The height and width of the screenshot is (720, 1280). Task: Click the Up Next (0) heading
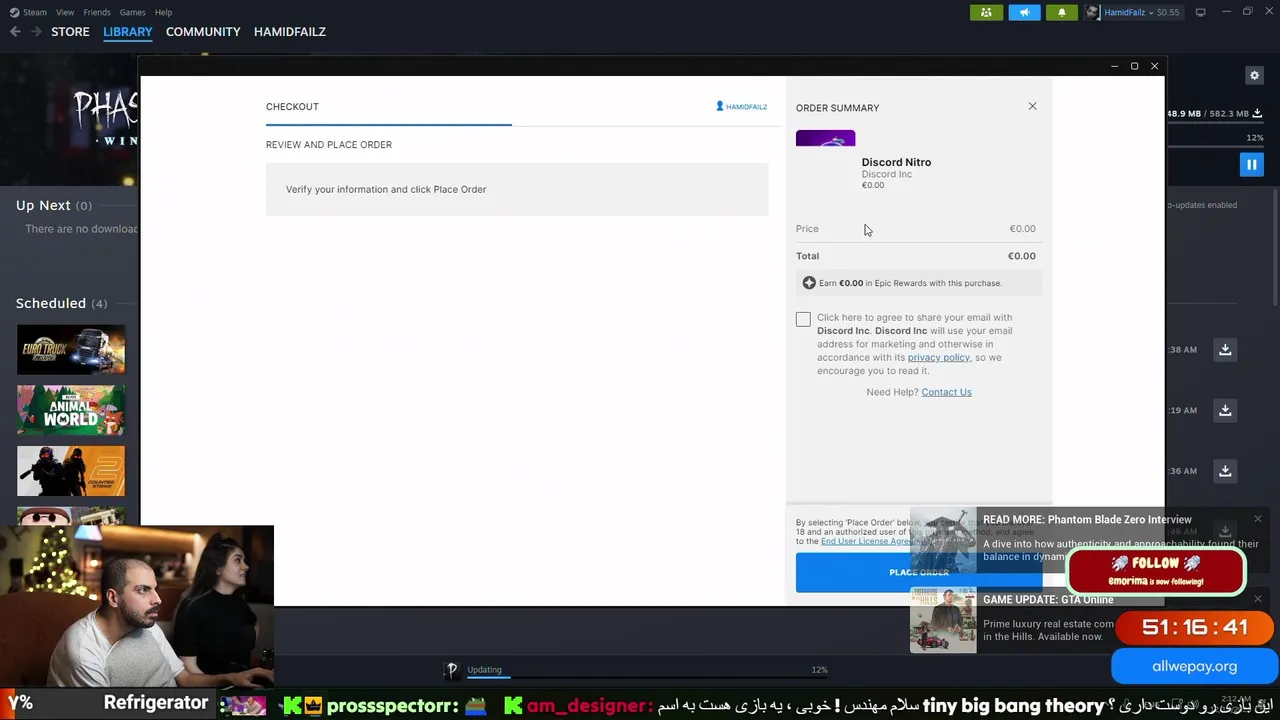coord(53,205)
